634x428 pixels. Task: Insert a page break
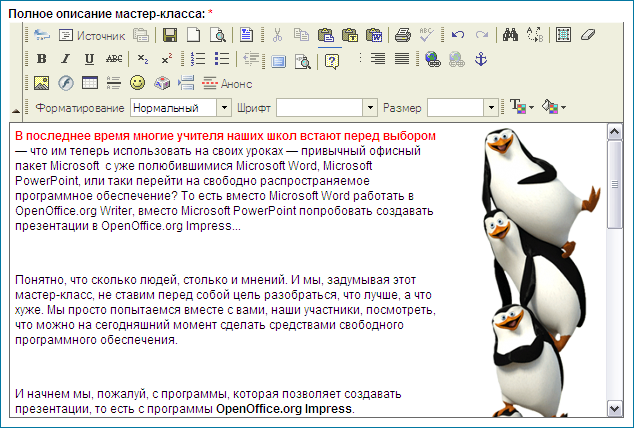pos(186,83)
